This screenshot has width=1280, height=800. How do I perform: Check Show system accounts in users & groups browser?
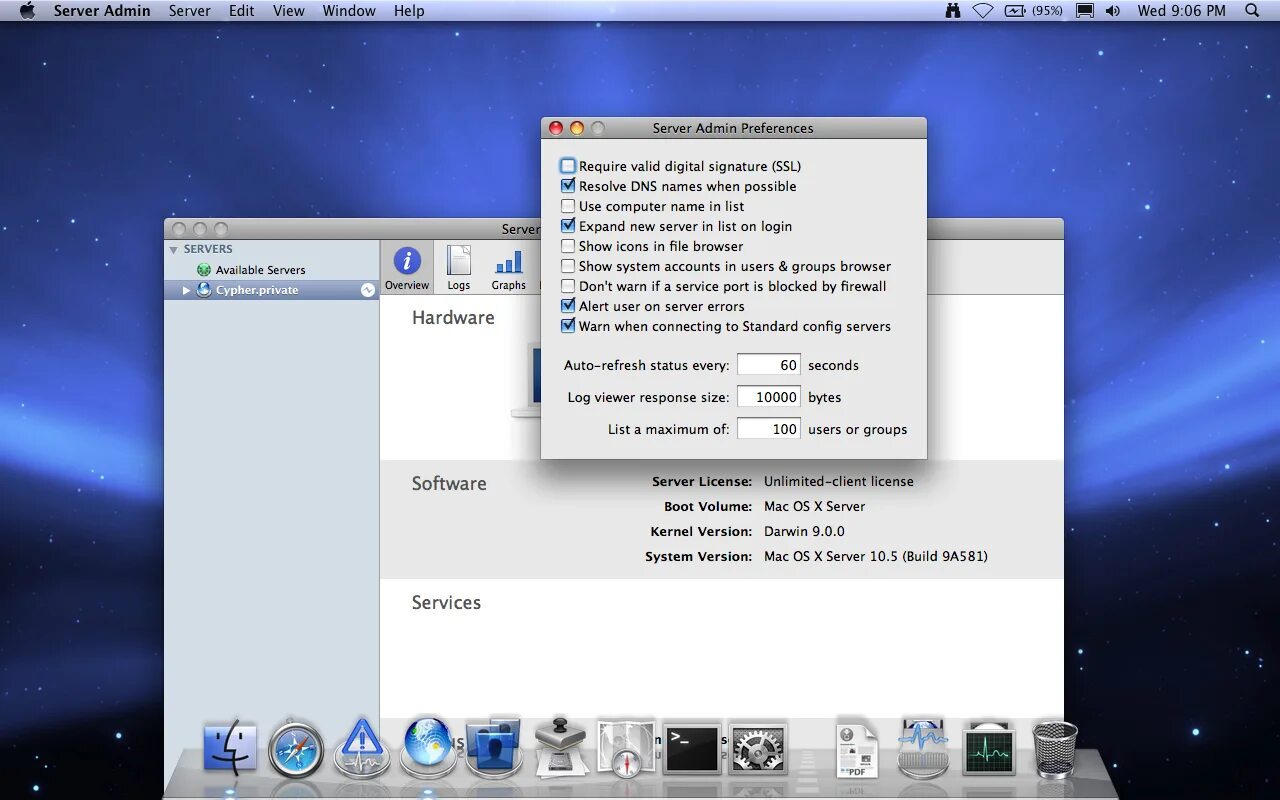568,266
